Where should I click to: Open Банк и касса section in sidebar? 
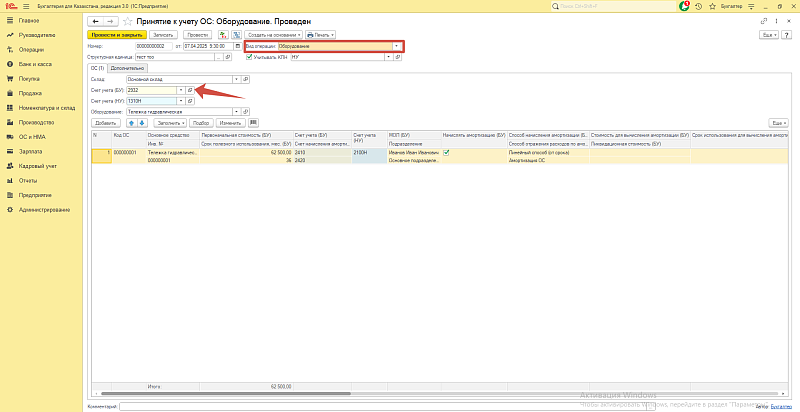36,63
